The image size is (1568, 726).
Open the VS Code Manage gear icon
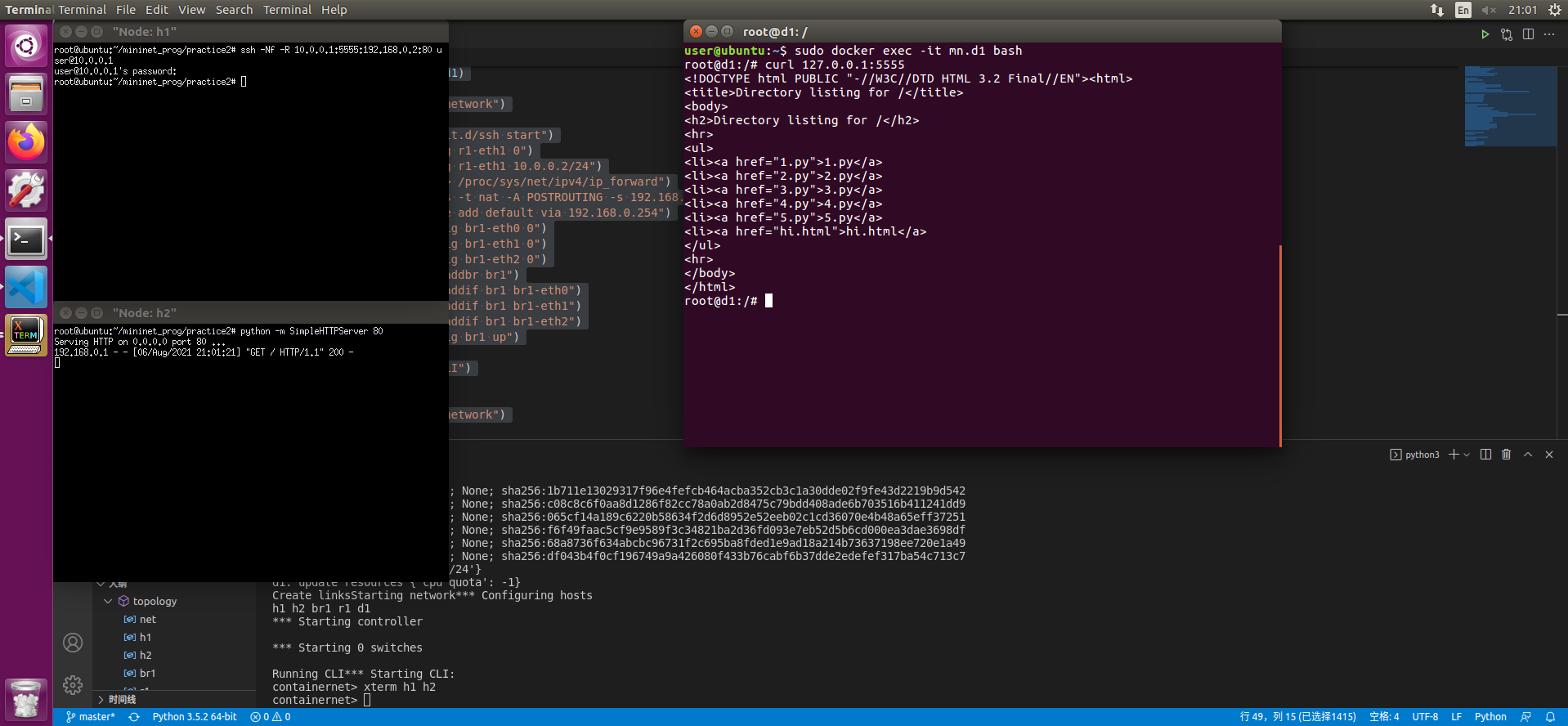[73, 684]
